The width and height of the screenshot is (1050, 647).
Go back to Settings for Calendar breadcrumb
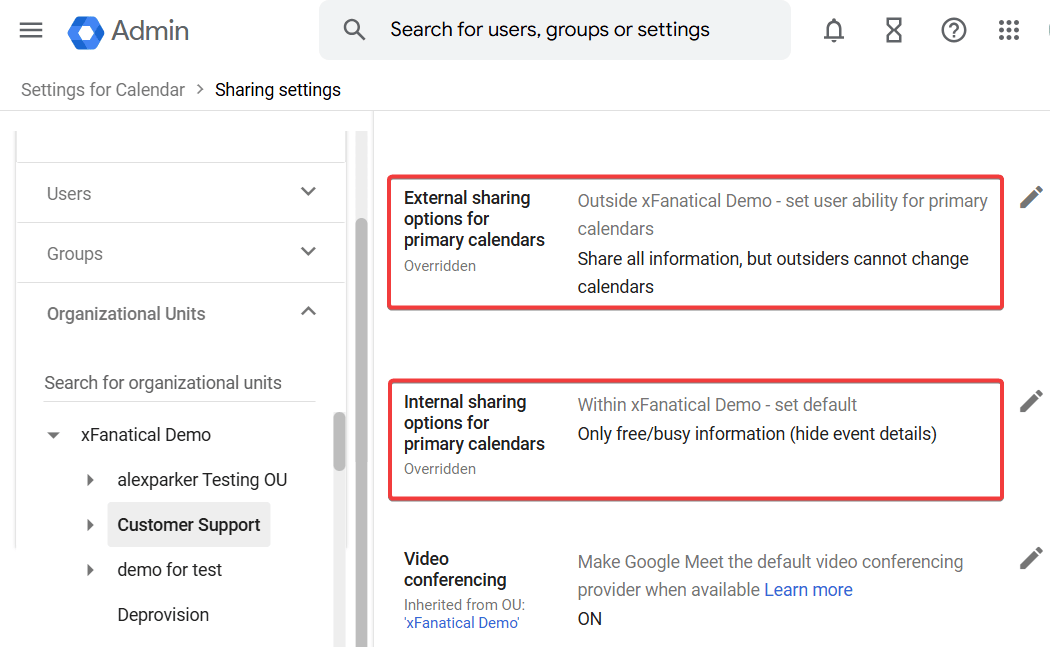click(102, 90)
